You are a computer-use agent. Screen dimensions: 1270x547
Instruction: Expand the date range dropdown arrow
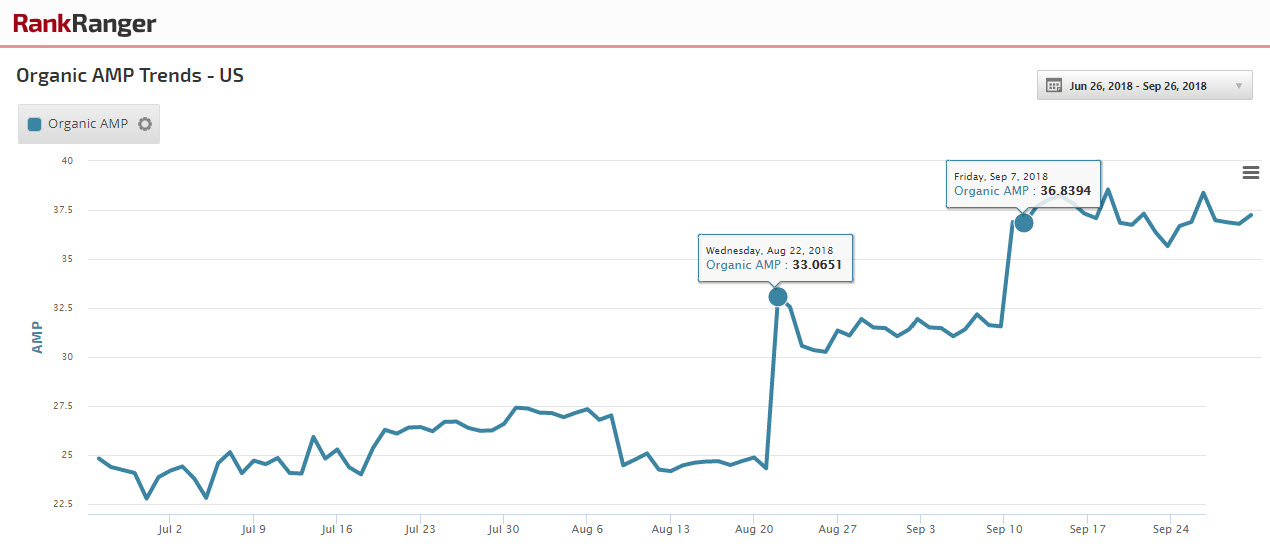point(1239,86)
